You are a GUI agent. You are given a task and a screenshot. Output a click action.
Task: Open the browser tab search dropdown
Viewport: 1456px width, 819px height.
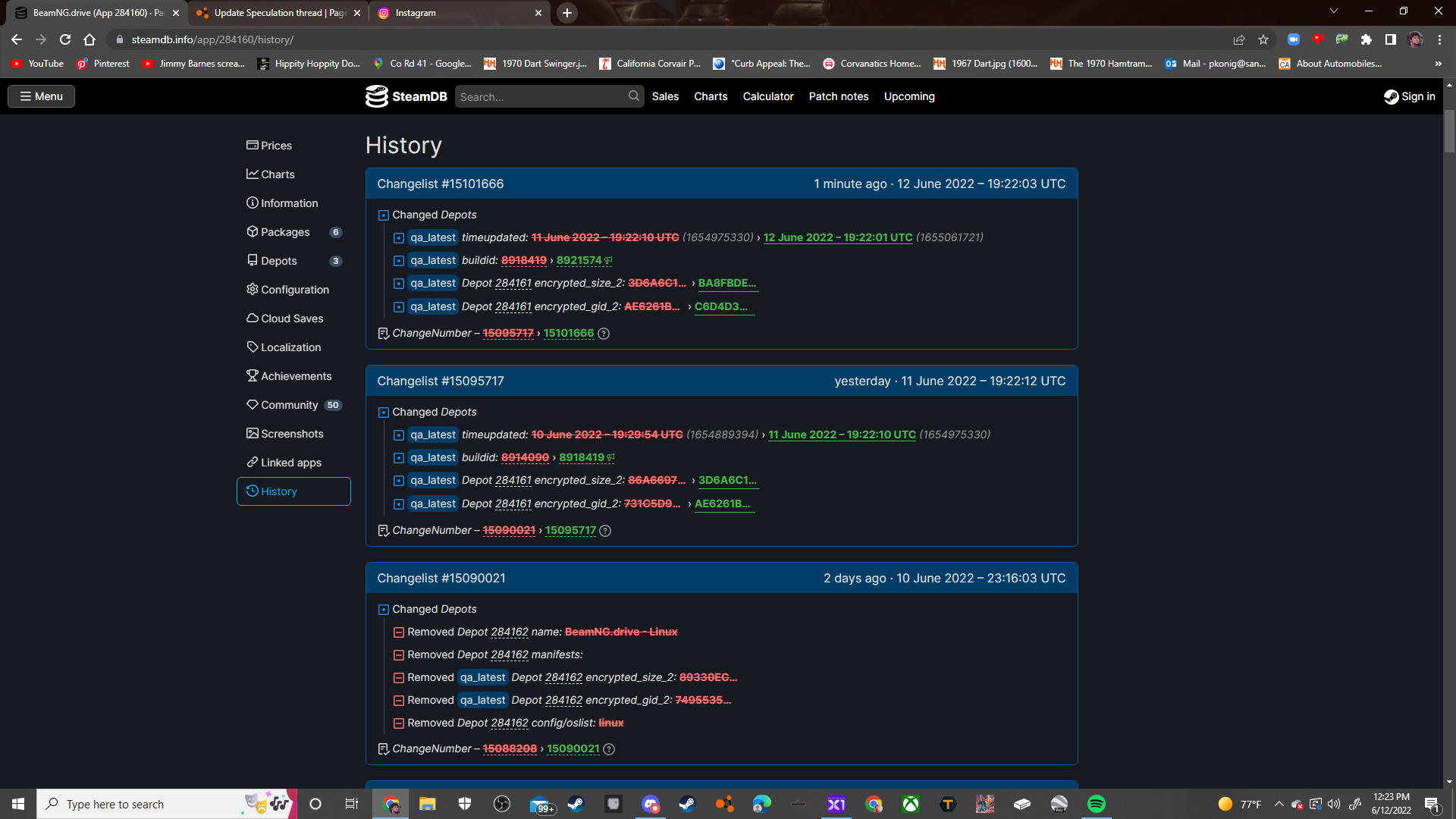(1334, 11)
